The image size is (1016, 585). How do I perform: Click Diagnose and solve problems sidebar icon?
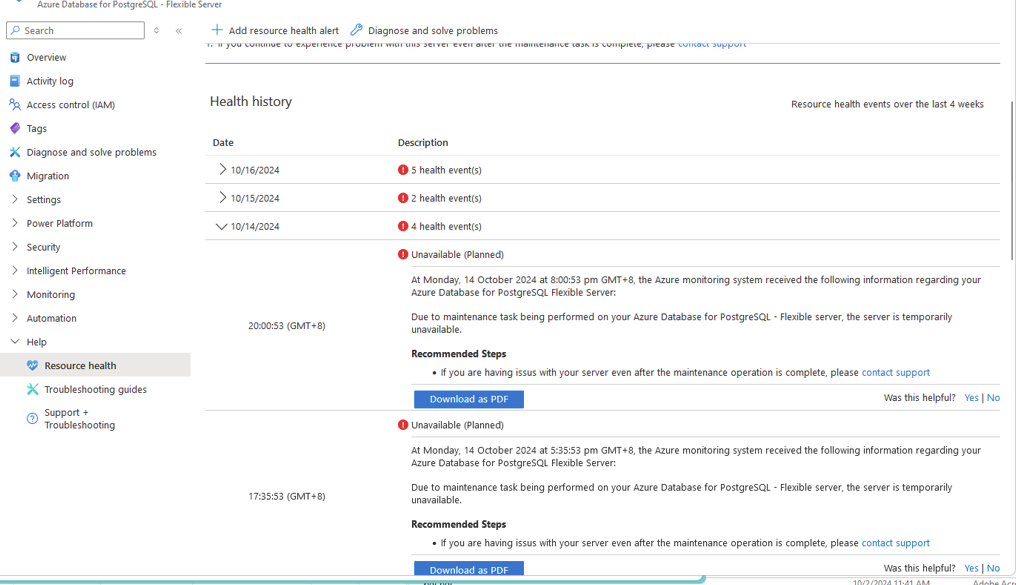pyautogui.click(x=15, y=152)
